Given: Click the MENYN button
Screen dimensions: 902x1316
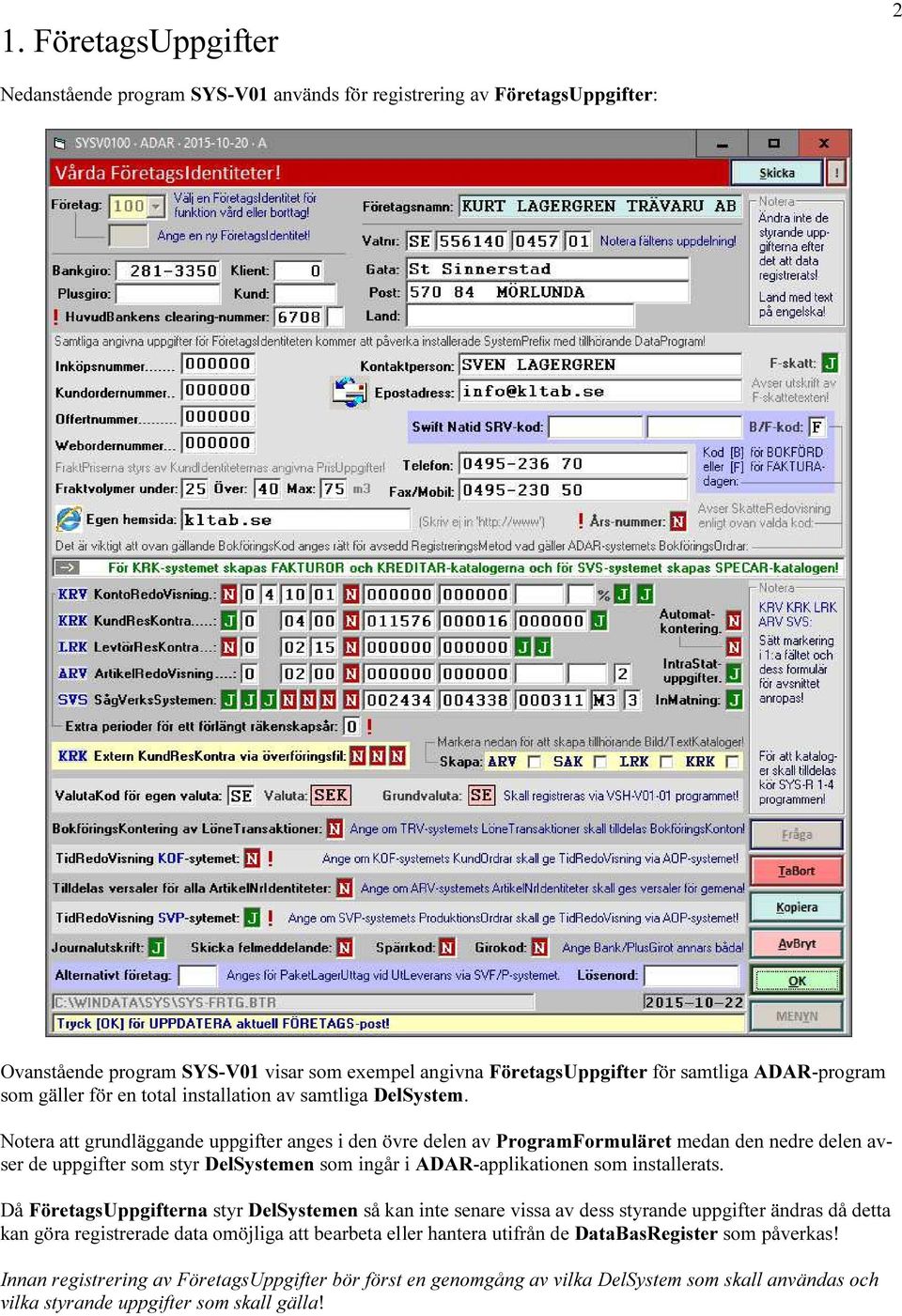Looking at the screenshot, I should coord(797,1016).
